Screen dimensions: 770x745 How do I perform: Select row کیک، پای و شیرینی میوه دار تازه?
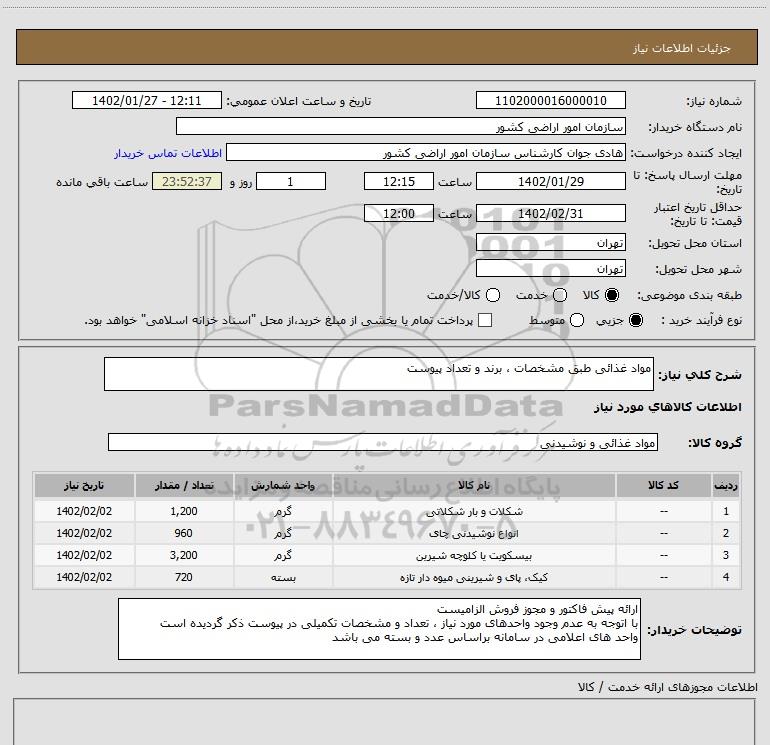click(x=387, y=578)
